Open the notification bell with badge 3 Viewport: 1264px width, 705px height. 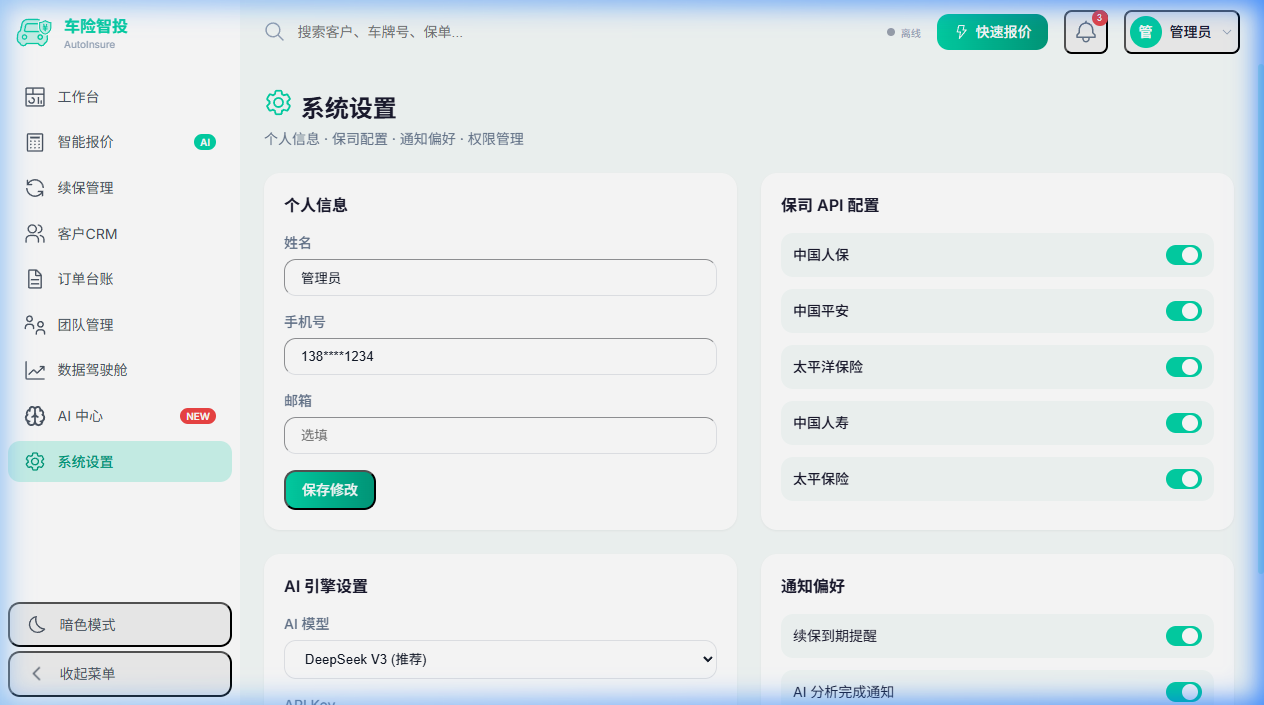pyautogui.click(x=1085, y=32)
